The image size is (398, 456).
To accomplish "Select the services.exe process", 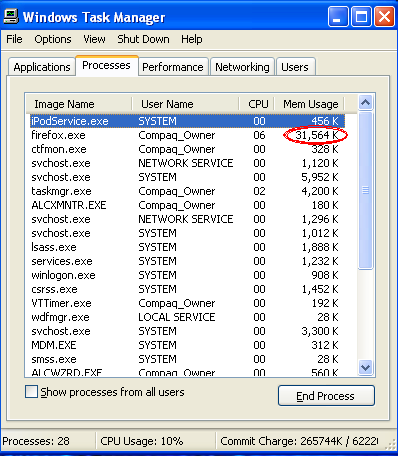I will coord(187,261).
